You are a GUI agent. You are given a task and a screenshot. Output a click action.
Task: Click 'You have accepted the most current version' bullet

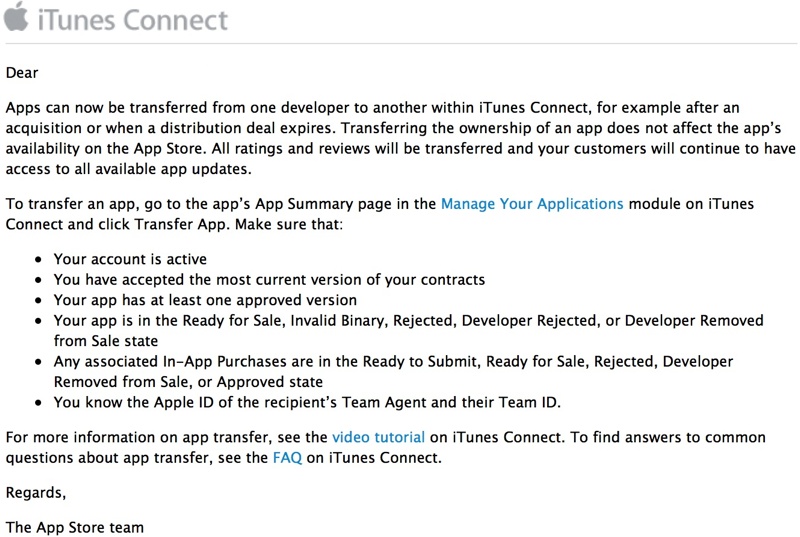(x=269, y=279)
